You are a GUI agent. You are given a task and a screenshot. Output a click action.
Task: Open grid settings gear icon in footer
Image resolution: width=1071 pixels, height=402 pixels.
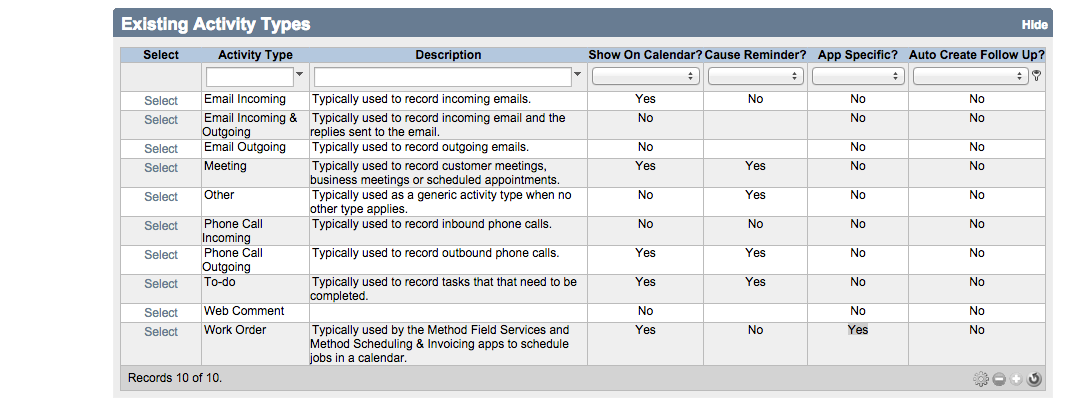(x=981, y=379)
